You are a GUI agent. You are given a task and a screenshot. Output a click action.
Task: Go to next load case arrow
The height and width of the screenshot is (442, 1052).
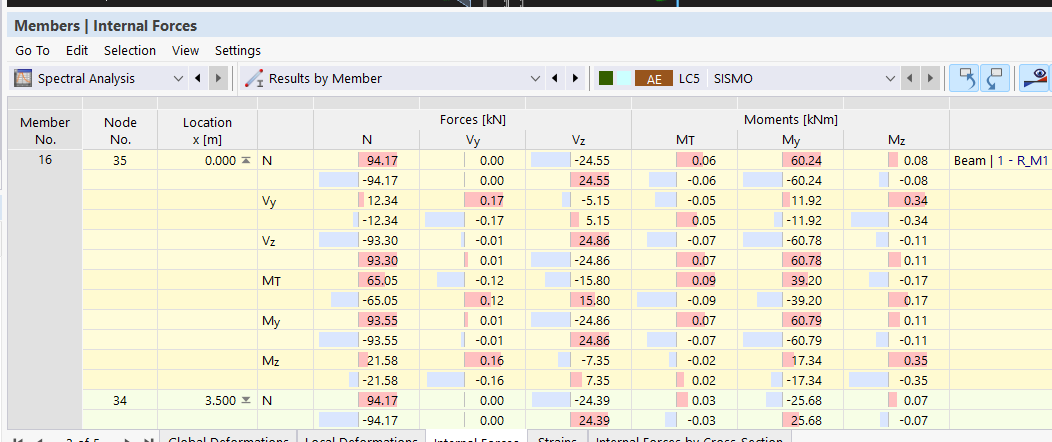[x=930, y=78]
